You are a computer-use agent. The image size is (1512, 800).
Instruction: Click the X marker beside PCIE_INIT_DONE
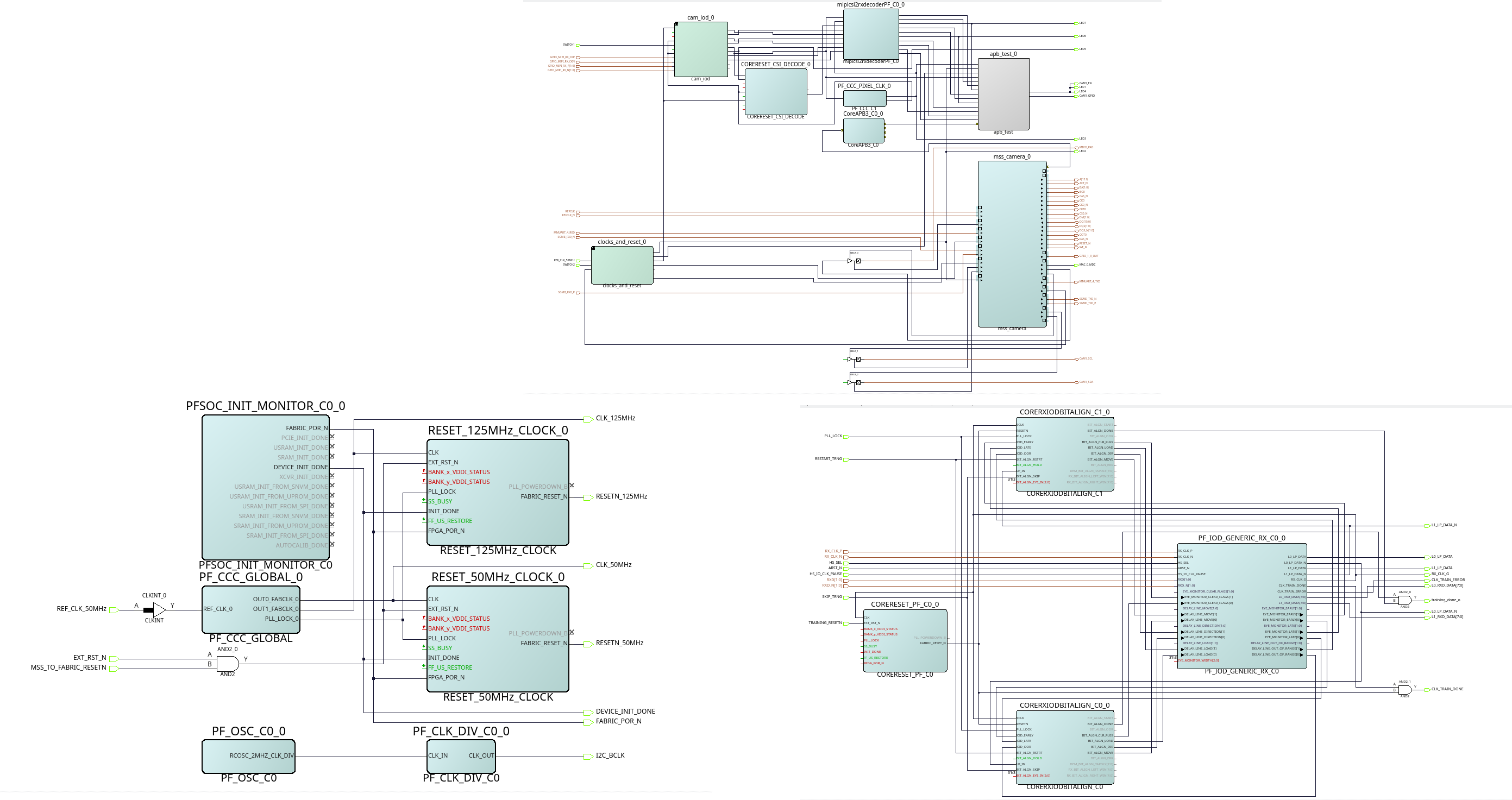[332, 437]
